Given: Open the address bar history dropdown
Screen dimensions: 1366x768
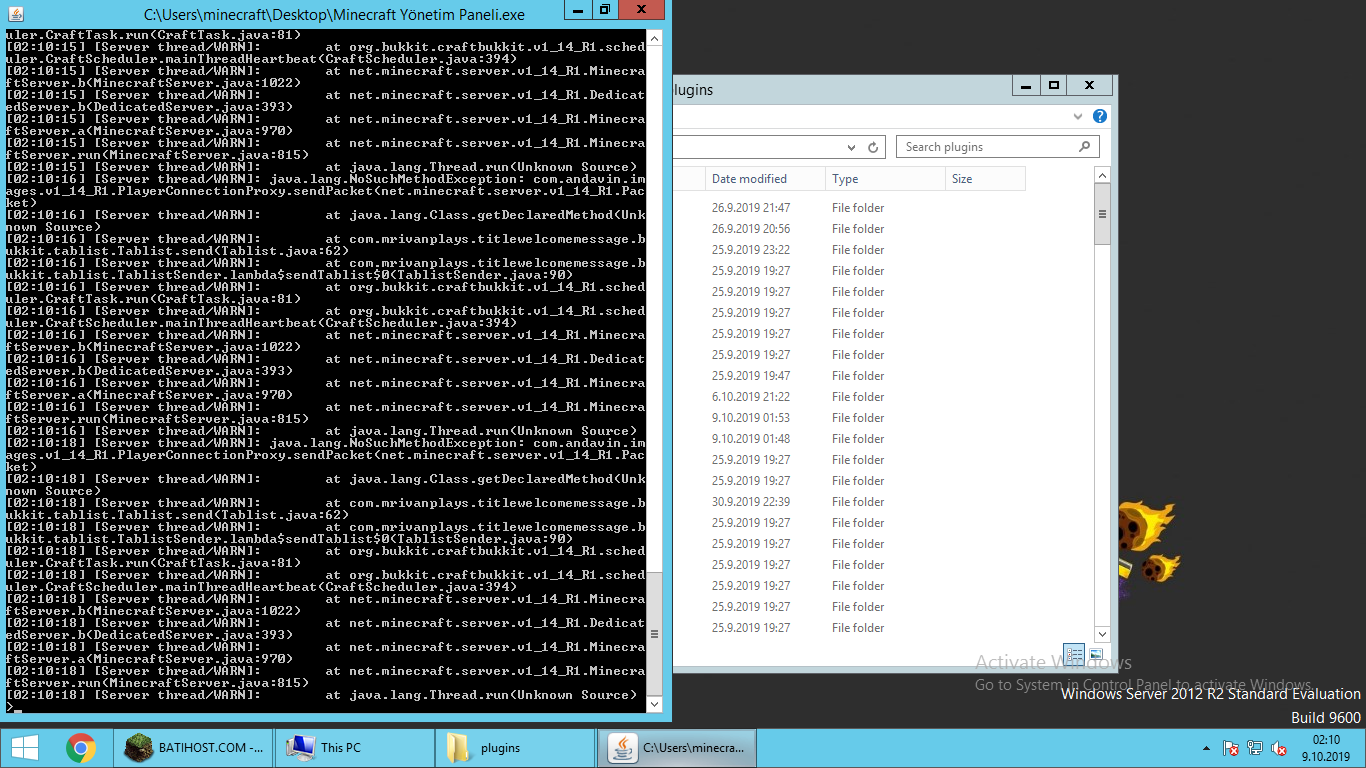Looking at the screenshot, I should [851, 147].
